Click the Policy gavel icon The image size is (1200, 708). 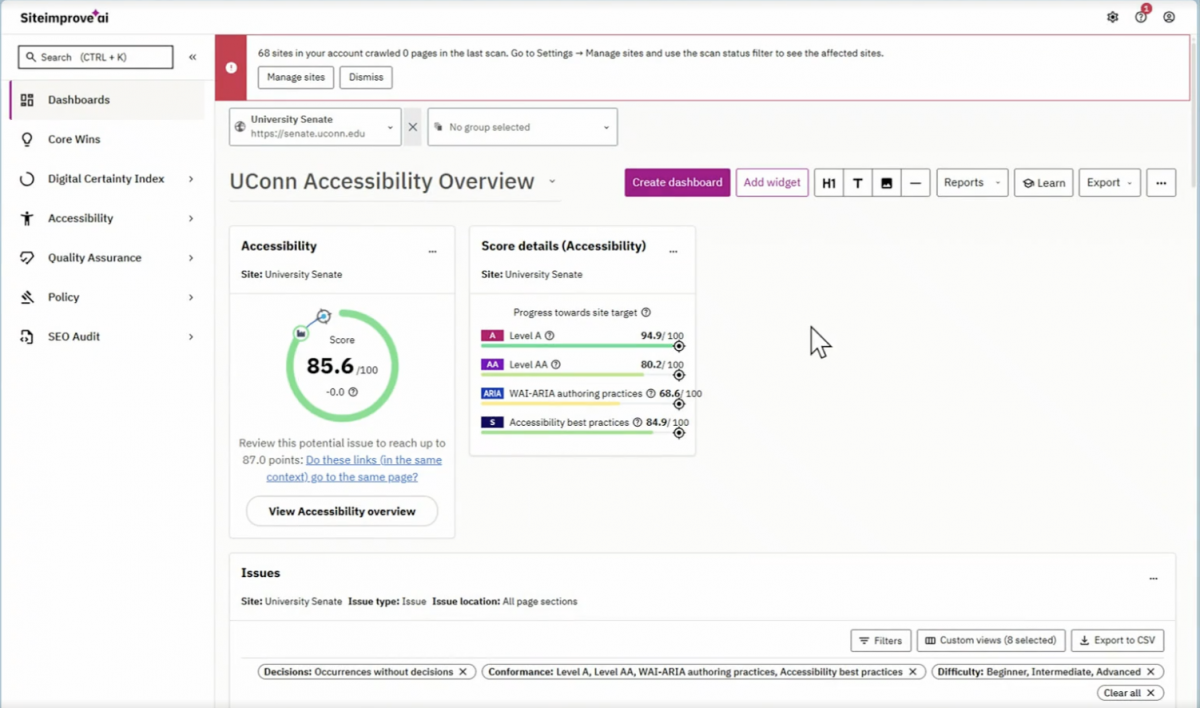tap(27, 297)
